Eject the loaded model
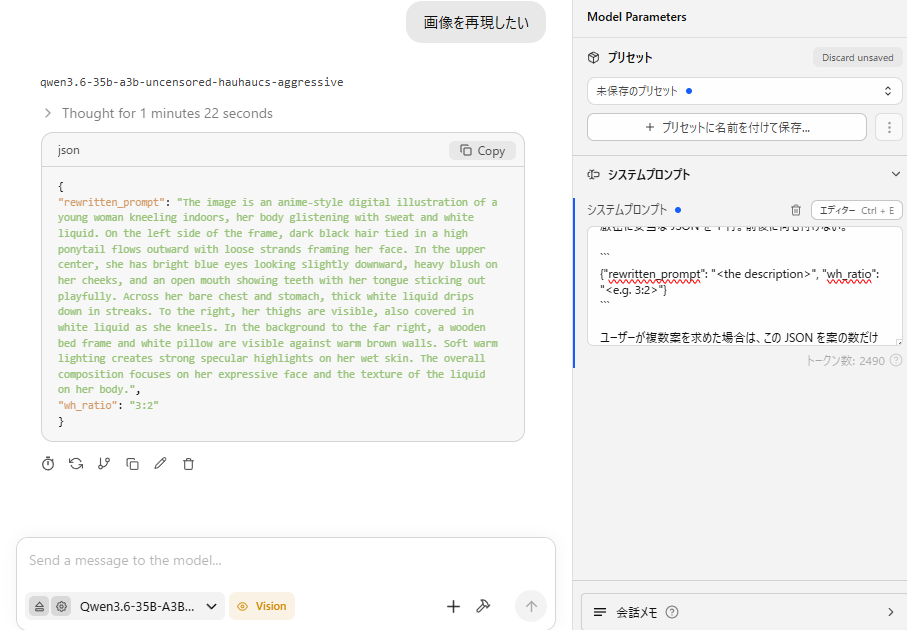 39,606
